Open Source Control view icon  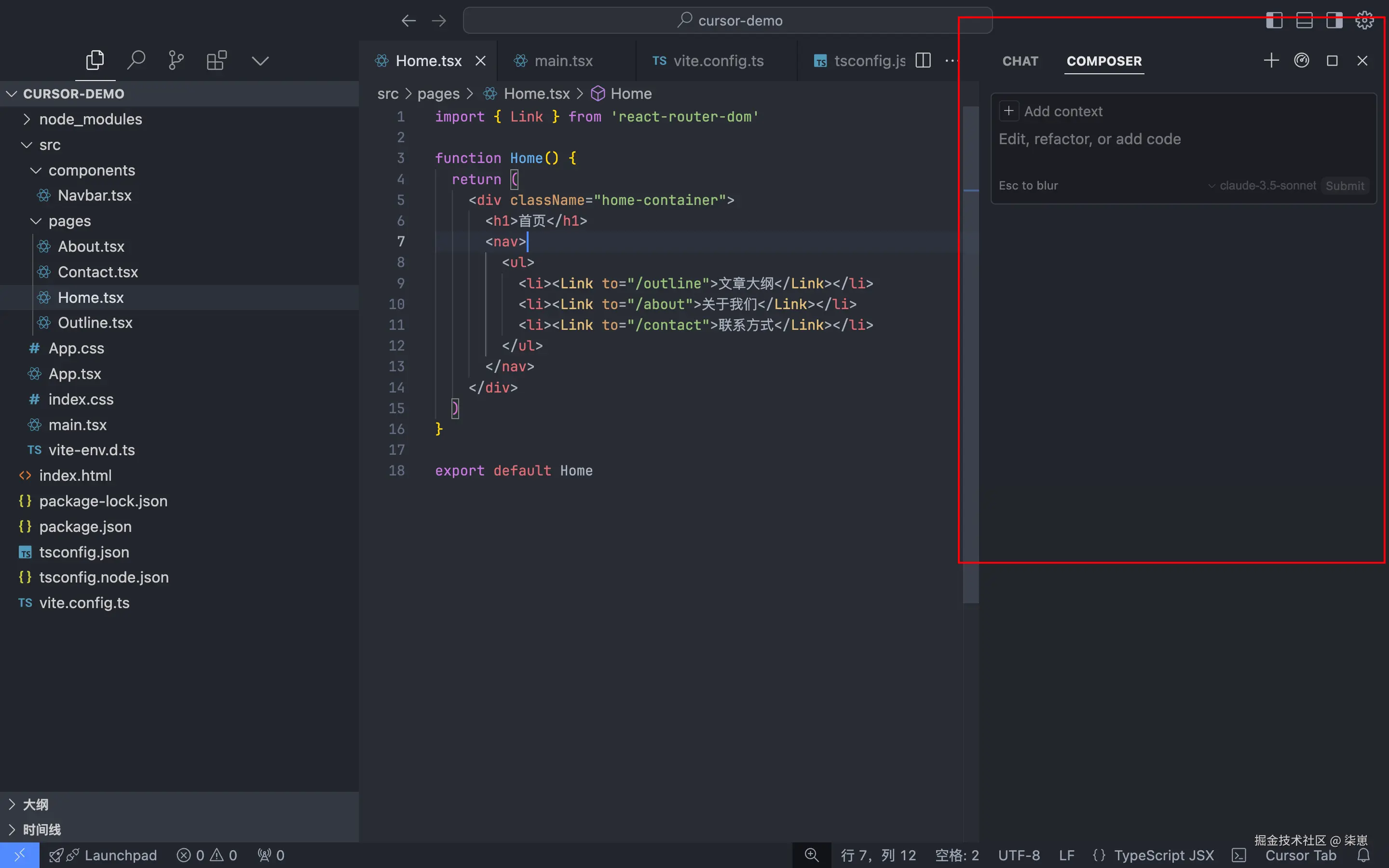point(176,60)
